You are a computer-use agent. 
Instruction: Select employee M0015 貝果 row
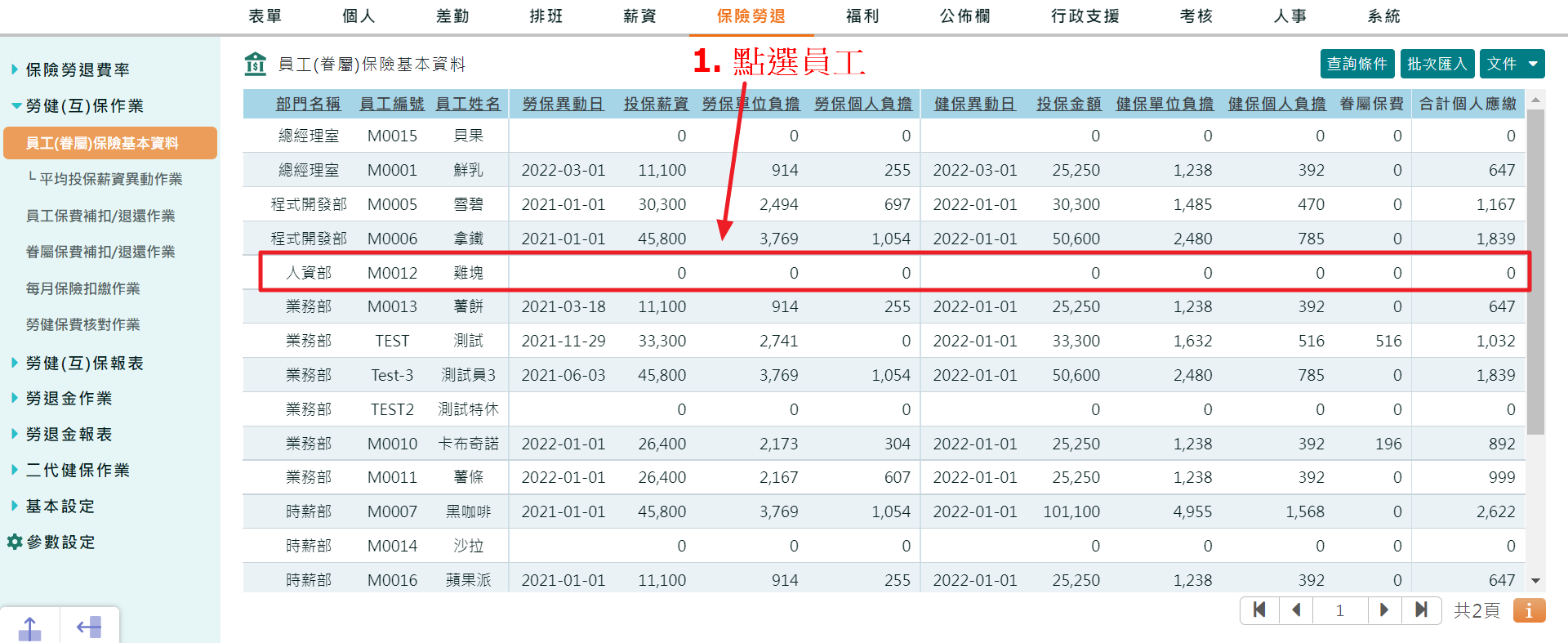click(884, 136)
